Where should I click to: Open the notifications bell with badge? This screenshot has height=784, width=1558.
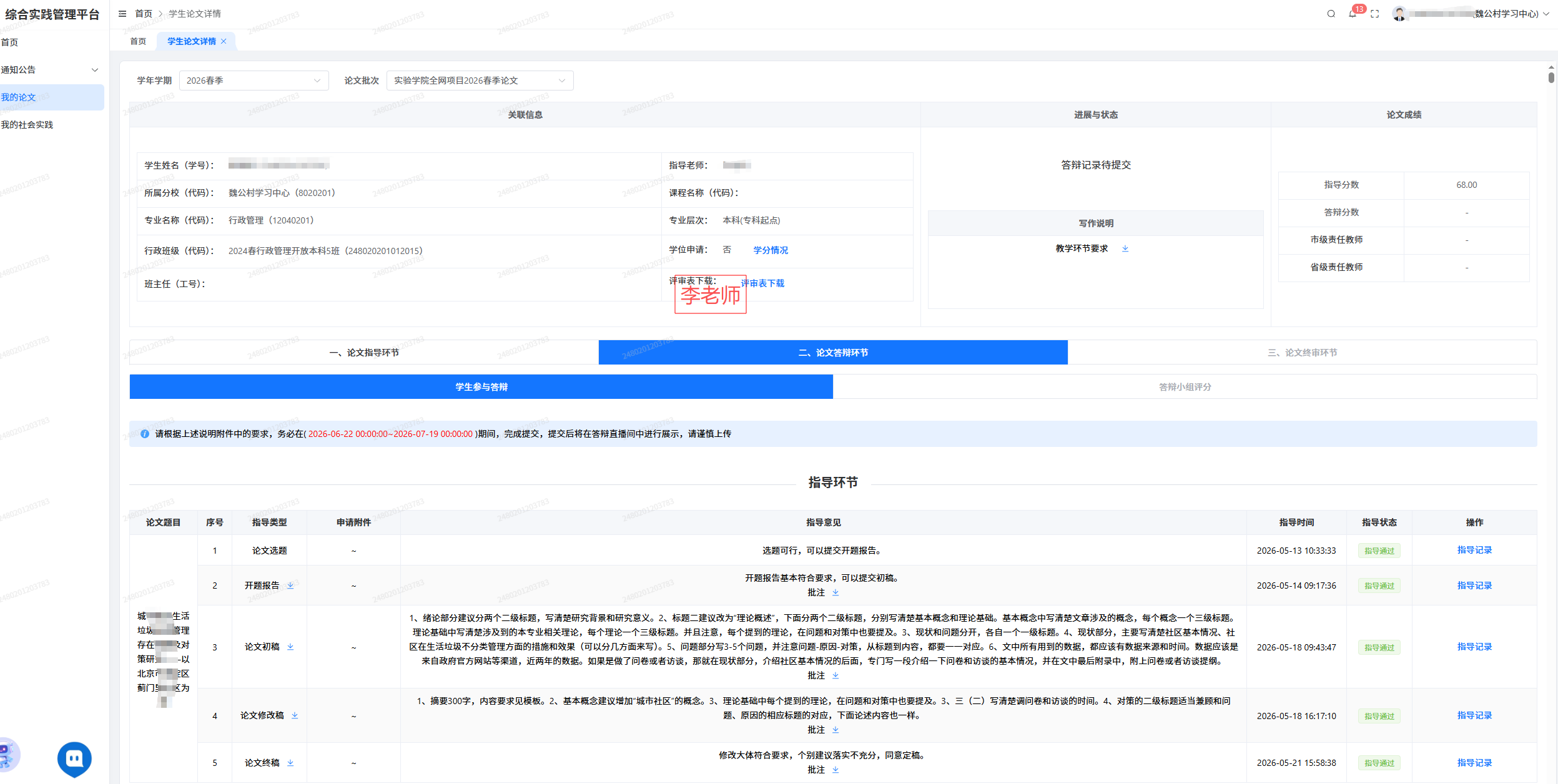(x=1353, y=13)
